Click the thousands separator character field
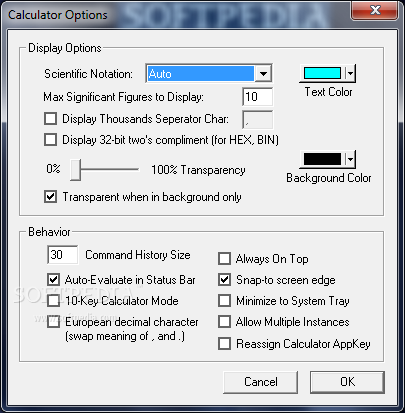The image size is (405, 413). 258,119
